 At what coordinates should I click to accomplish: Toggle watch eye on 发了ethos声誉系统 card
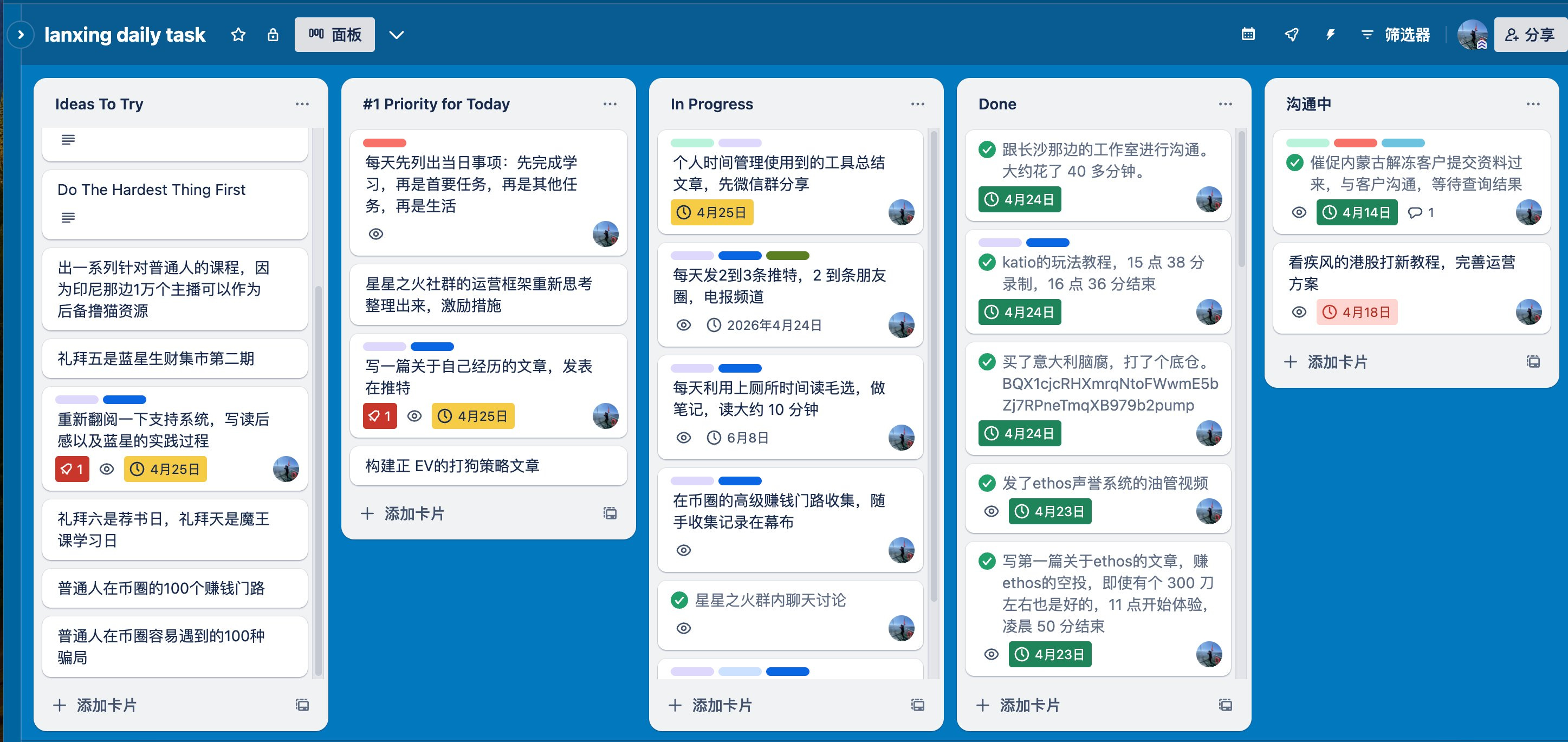click(x=991, y=511)
